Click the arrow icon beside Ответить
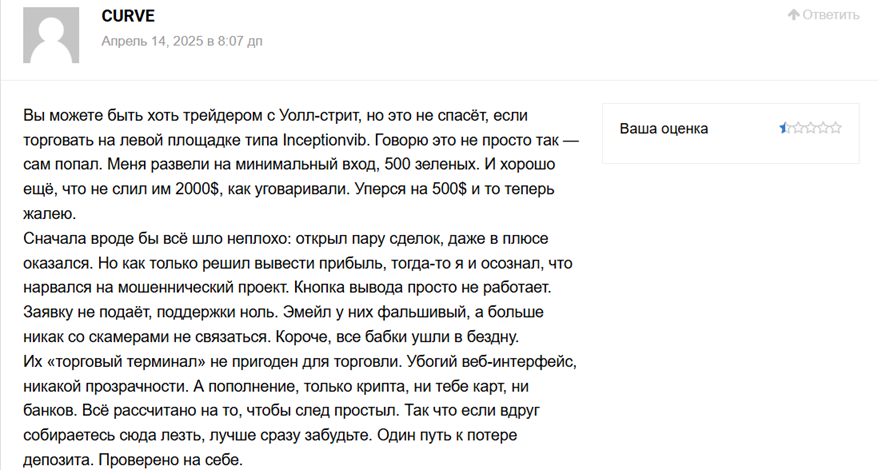878x470 pixels. click(793, 15)
